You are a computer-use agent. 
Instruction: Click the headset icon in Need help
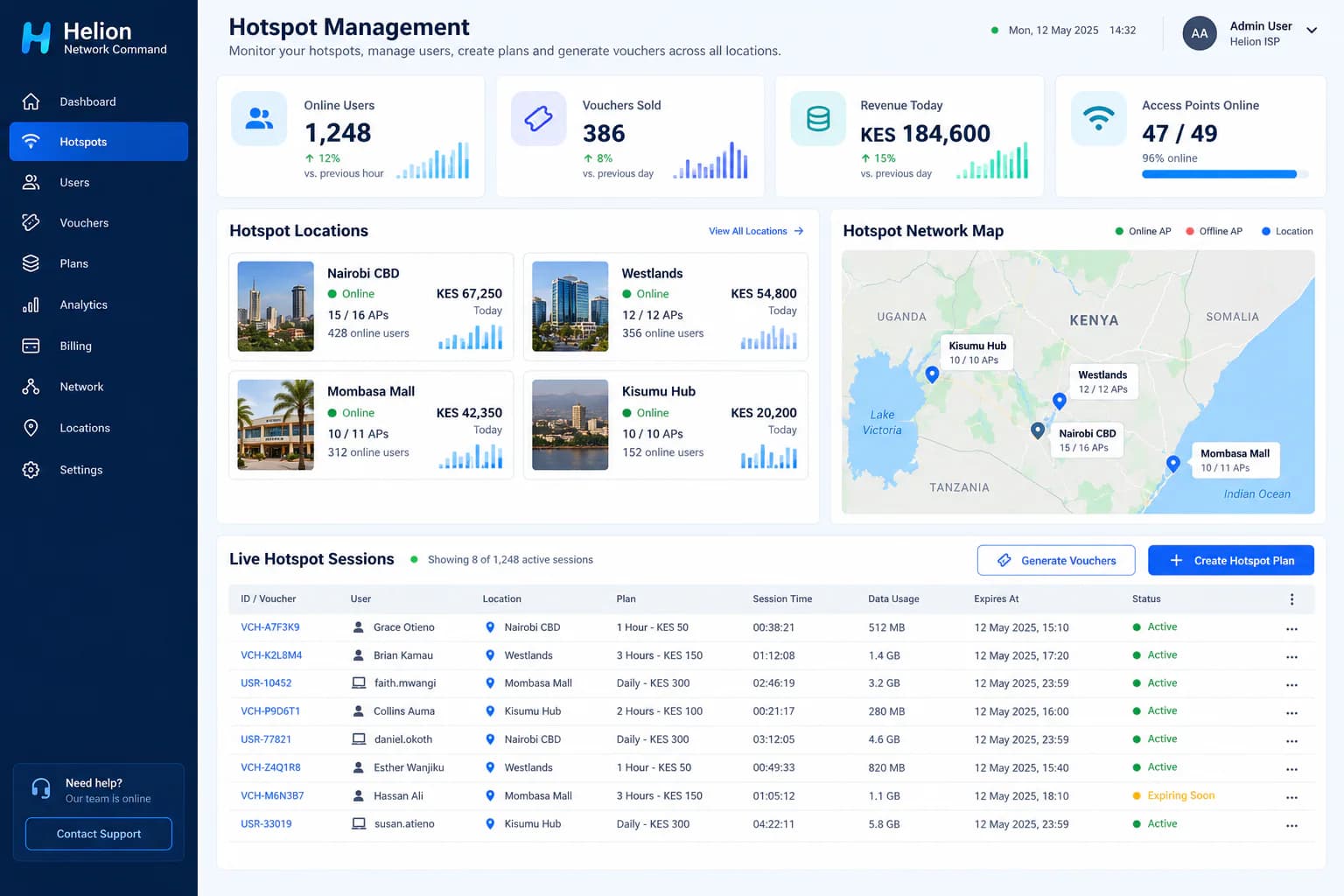click(40, 788)
